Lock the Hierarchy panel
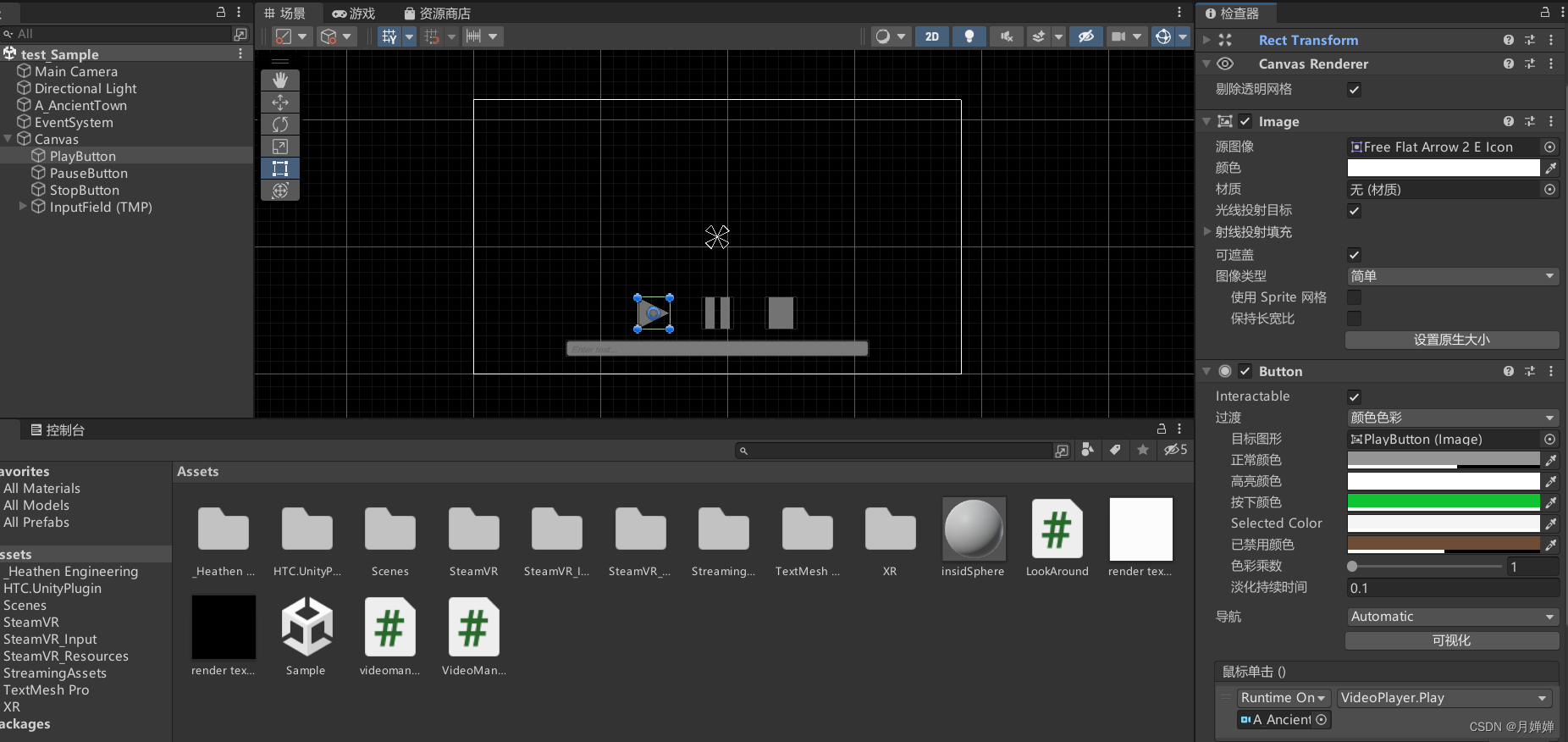This screenshot has width=1568, height=742. [221, 12]
